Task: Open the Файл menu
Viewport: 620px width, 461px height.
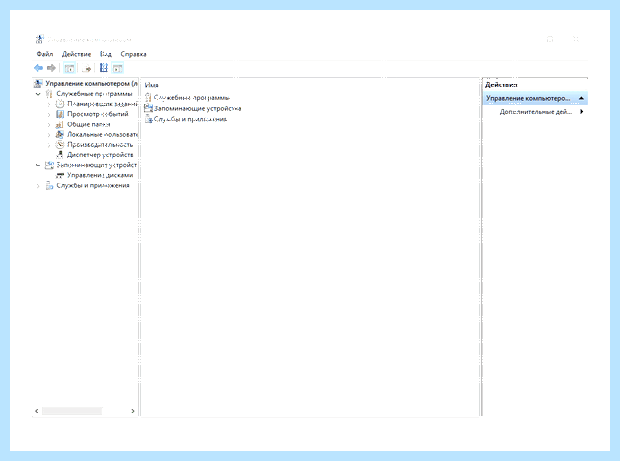Action: (x=45, y=54)
